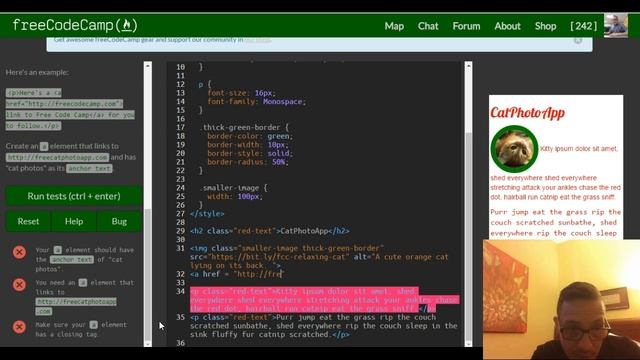
Task: Dismiss the gear announcement banner
Action: (578, 40)
